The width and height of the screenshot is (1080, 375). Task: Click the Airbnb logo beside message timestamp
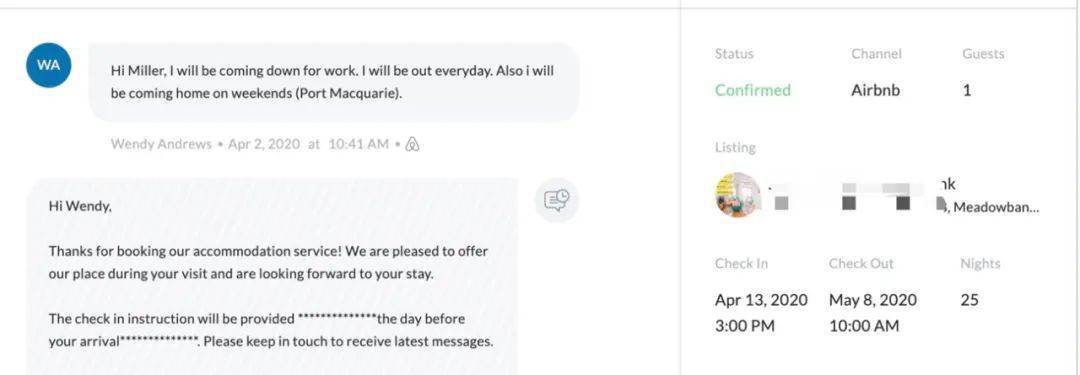[412, 144]
